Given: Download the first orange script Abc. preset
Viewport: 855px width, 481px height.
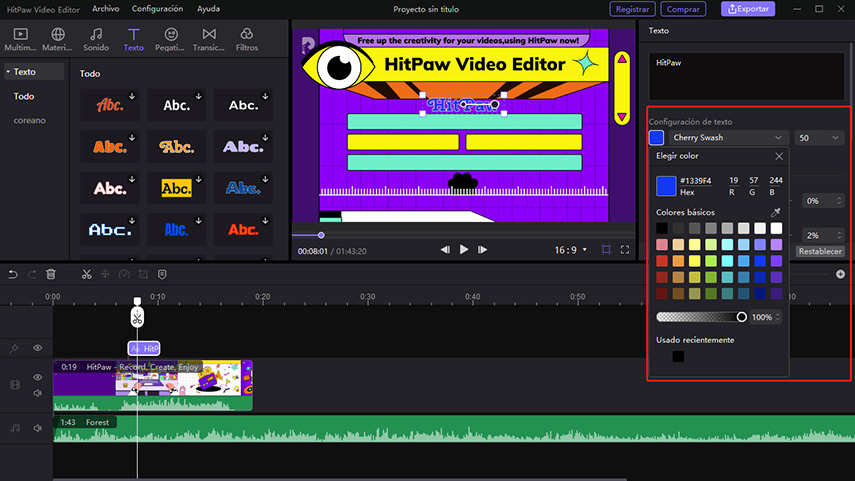Looking at the screenshot, I should pyautogui.click(x=132, y=96).
